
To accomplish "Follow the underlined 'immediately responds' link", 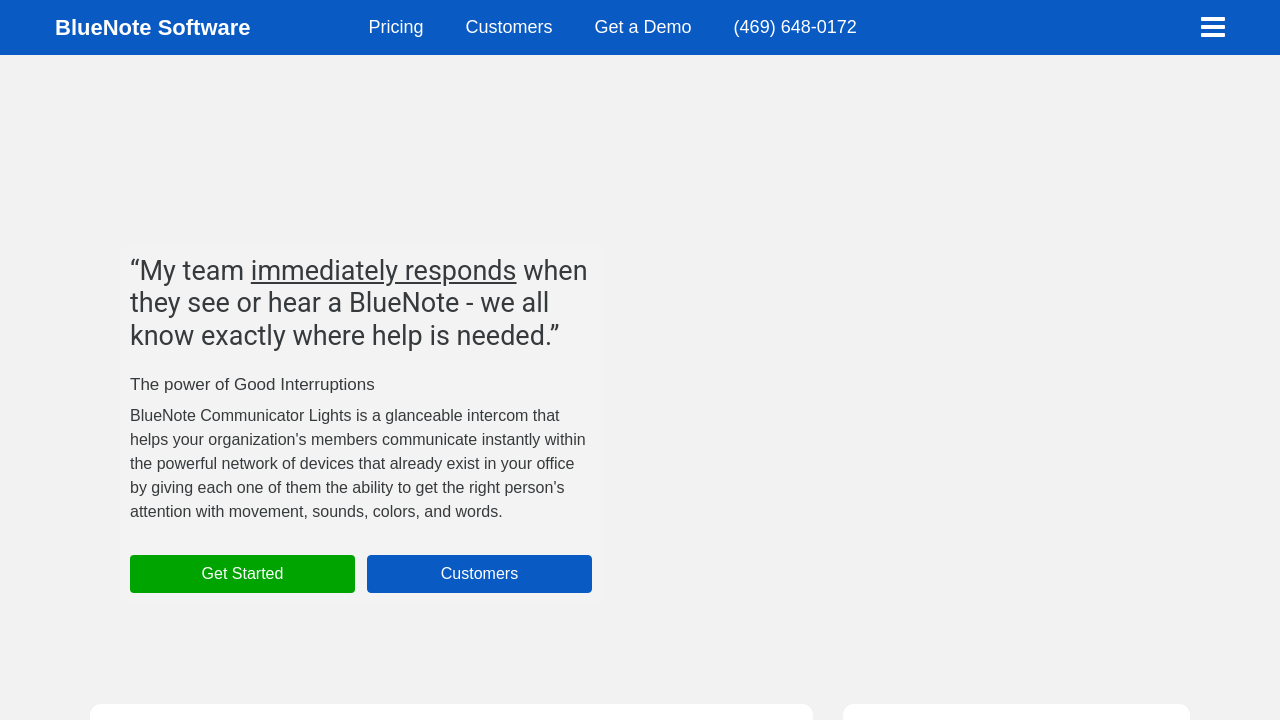I will click(383, 271).
